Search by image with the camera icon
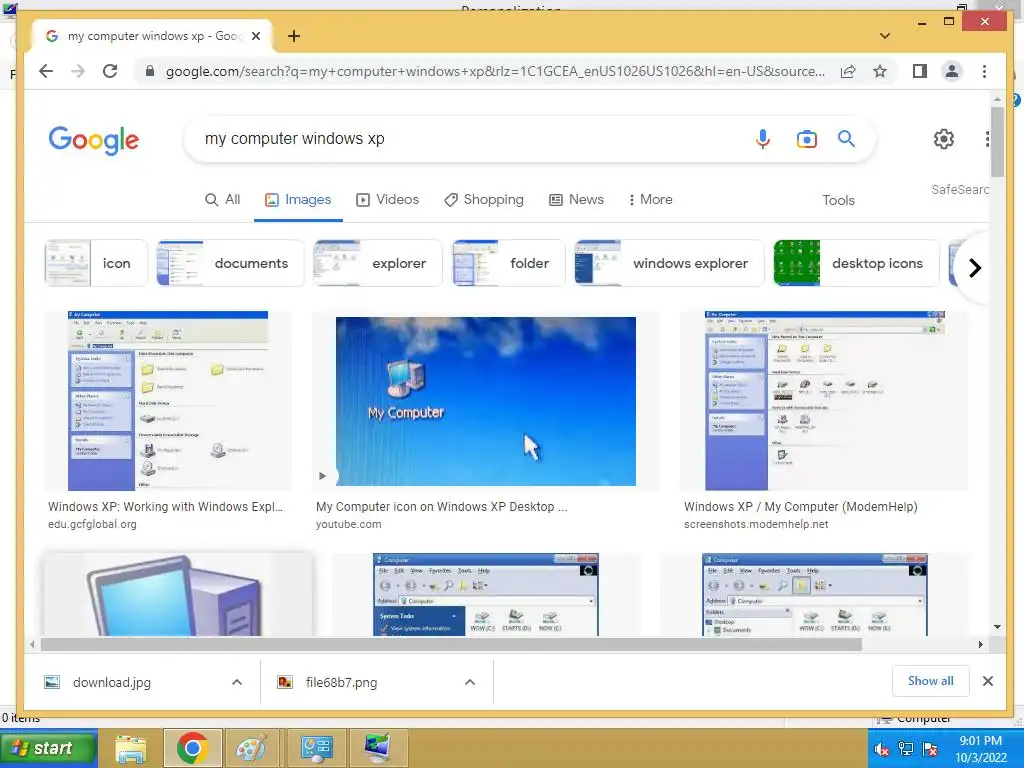 pos(807,138)
